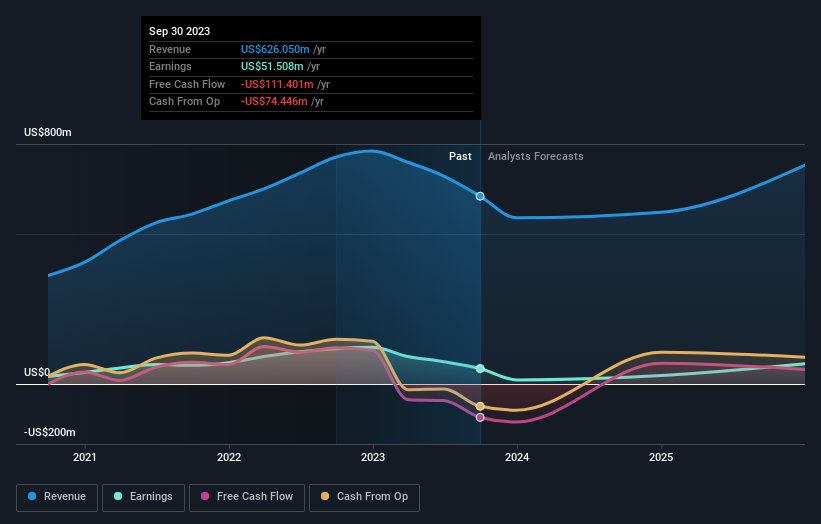Click the 2025 x-axis label
This screenshot has height=524, width=821.
(x=661, y=458)
